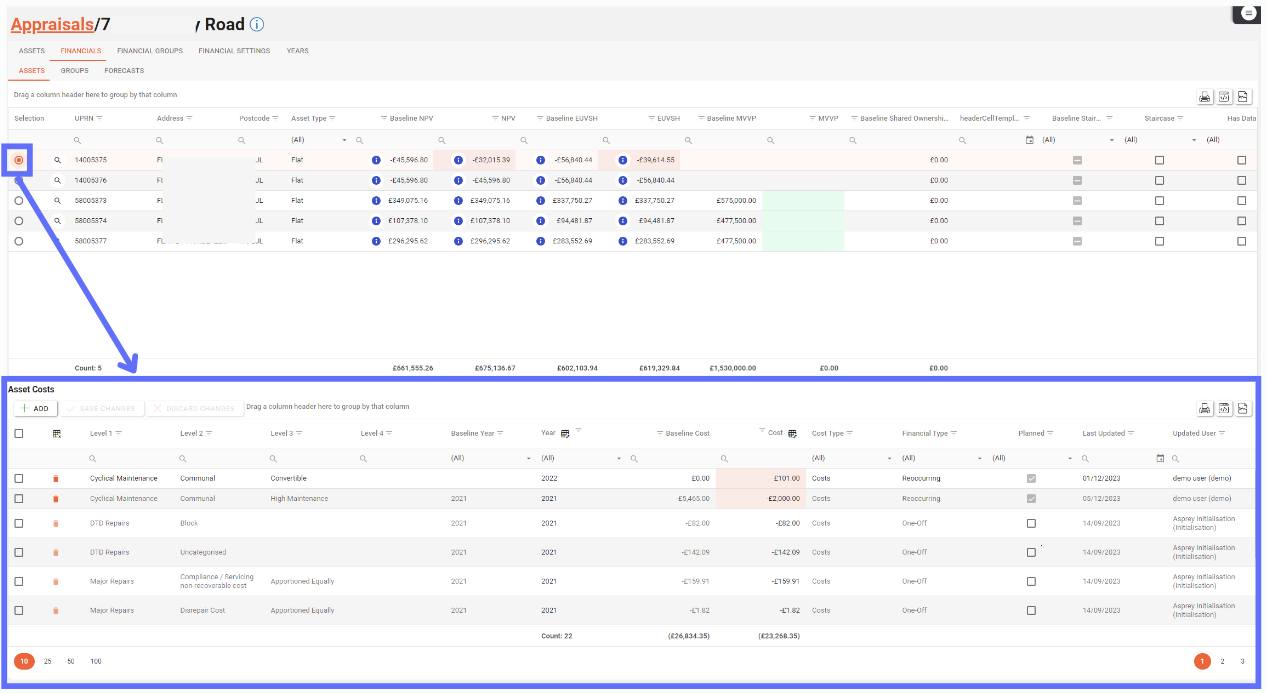Click magnifier icon for UPRN 58005374 row

click(58, 220)
